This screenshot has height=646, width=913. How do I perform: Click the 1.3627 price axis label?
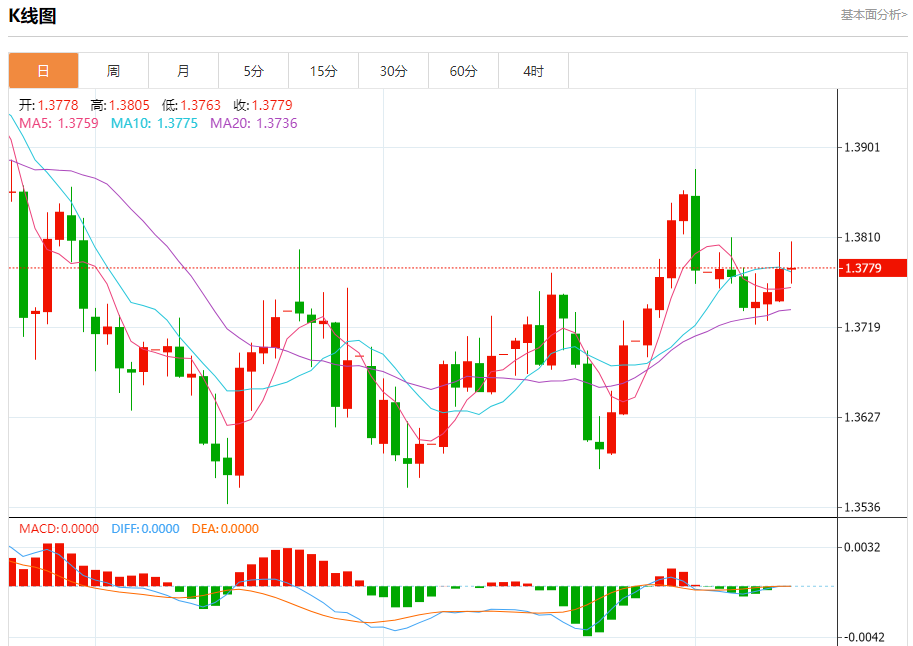pos(862,417)
